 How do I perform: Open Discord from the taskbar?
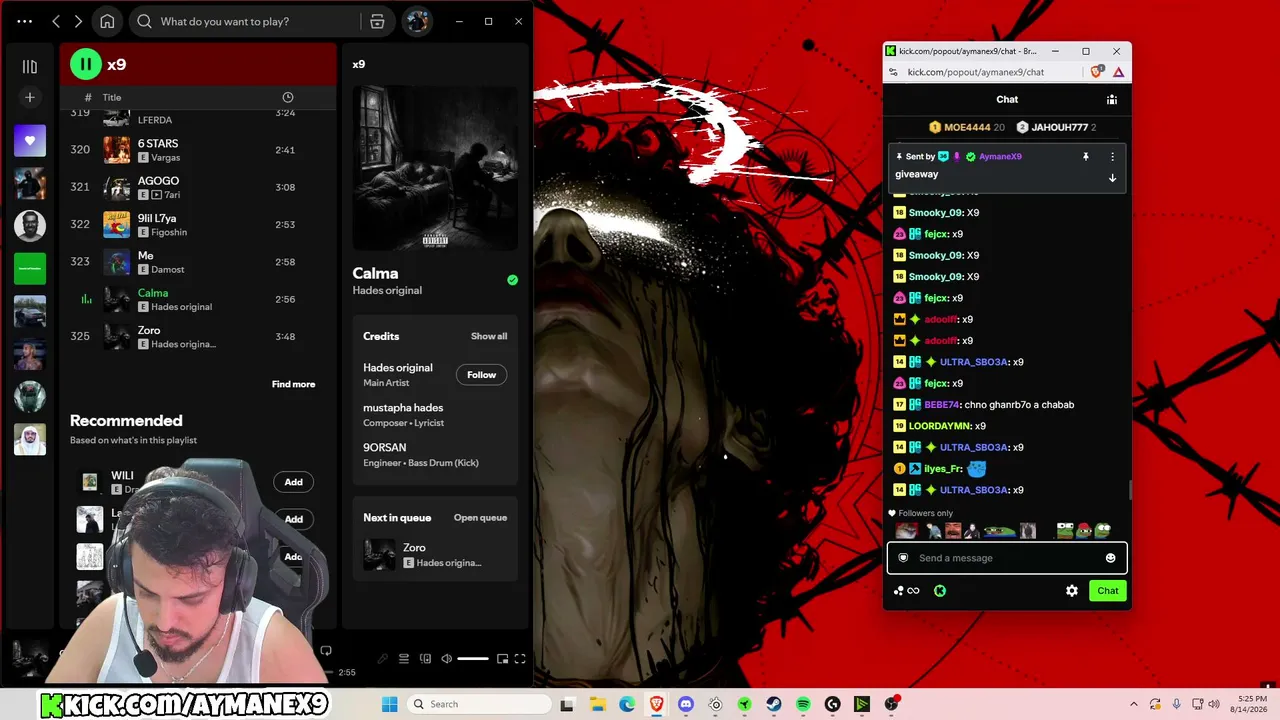click(686, 704)
